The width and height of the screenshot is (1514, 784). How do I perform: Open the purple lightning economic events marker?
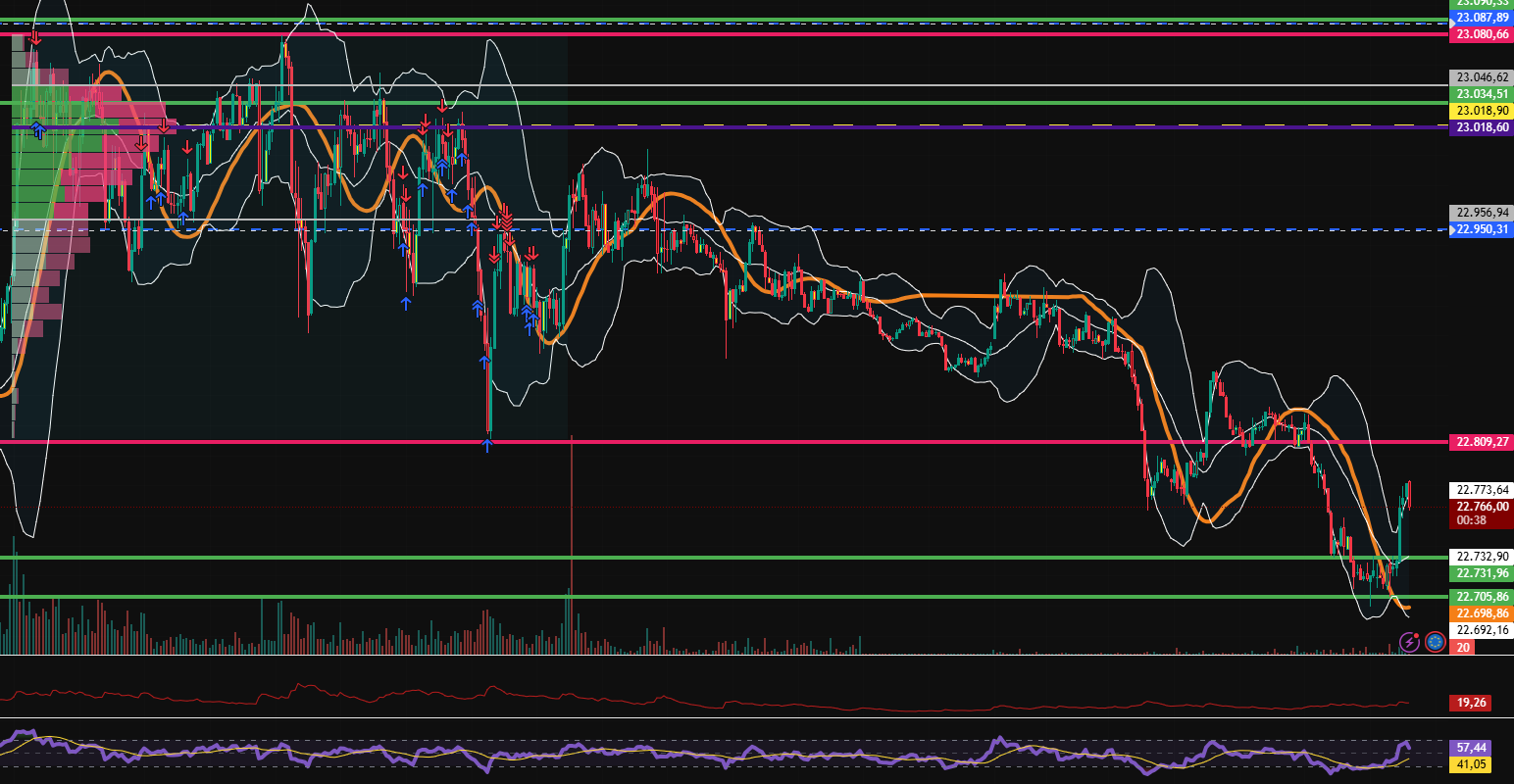pyautogui.click(x=1409, y=642)
